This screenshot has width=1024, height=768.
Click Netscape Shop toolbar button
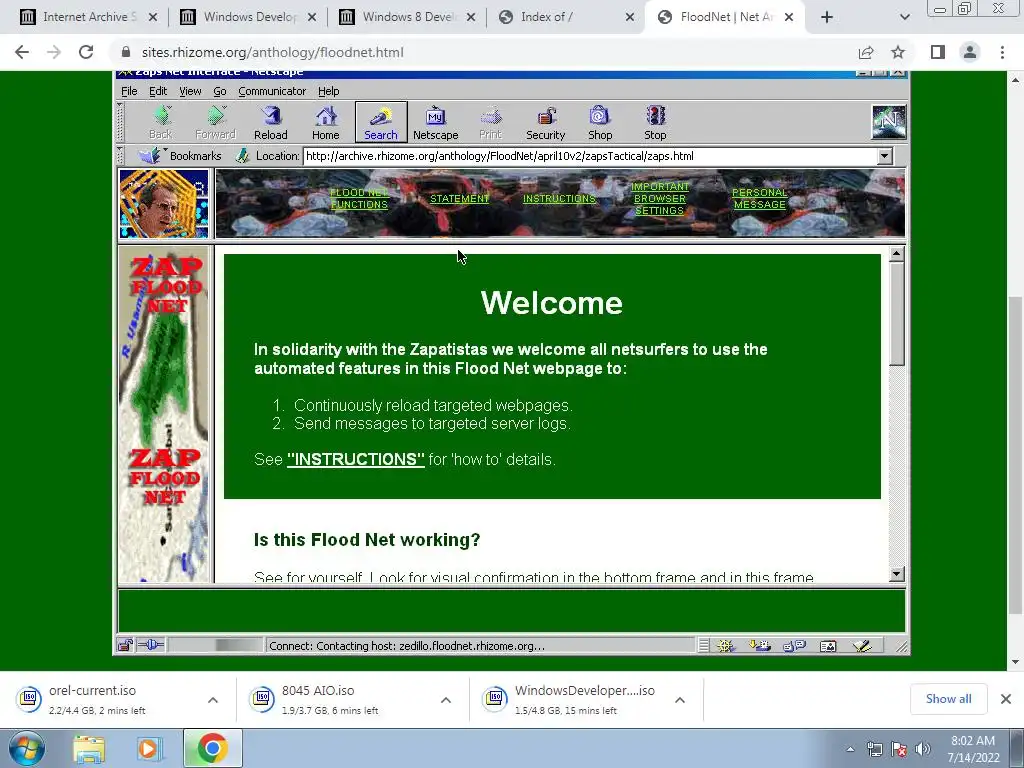click(x=600, y=122)
